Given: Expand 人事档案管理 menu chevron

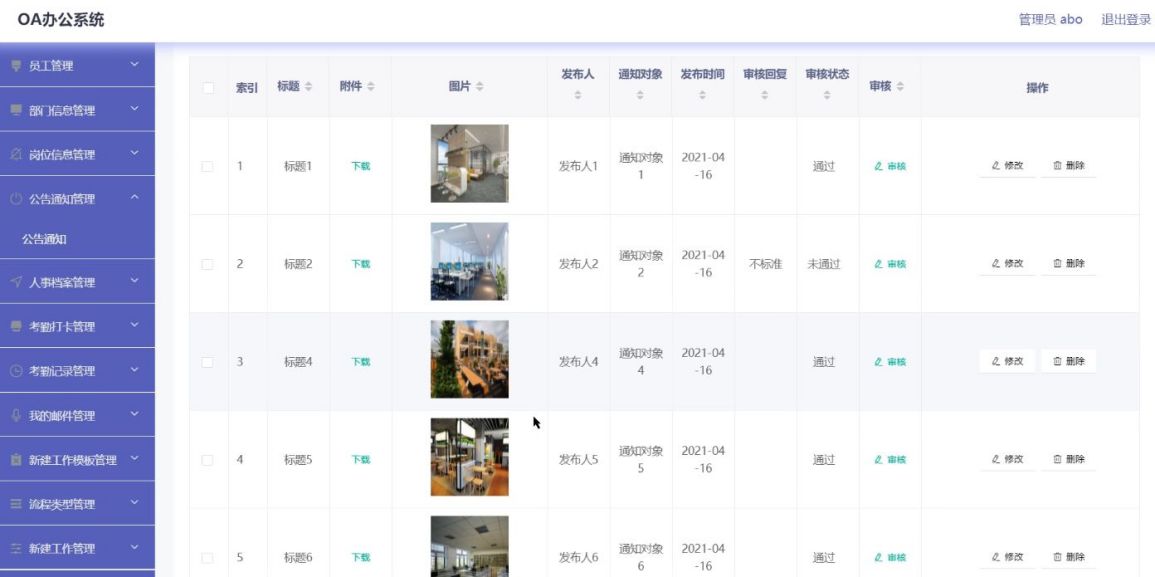Looking at the screenshot, I should (134, 281).
